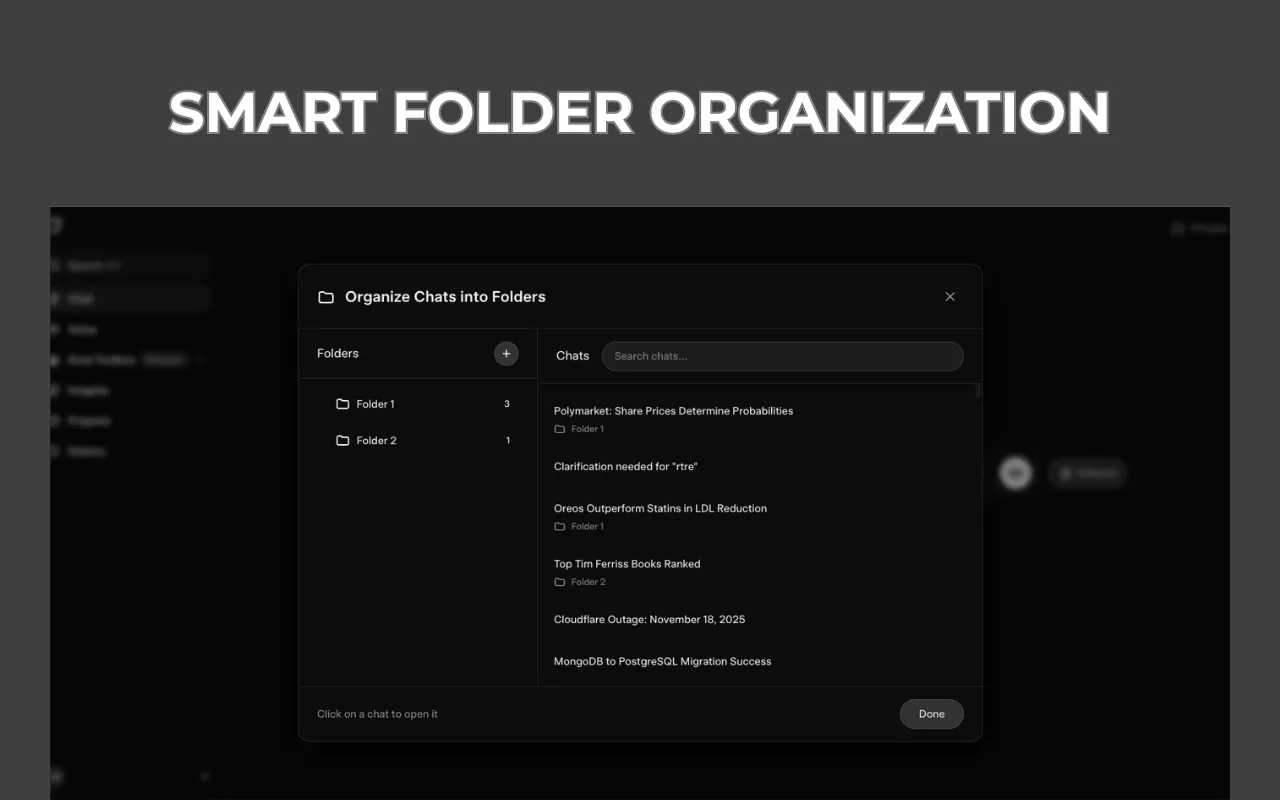Open Clarification needed for "rtre" chat

coord(625,467)
